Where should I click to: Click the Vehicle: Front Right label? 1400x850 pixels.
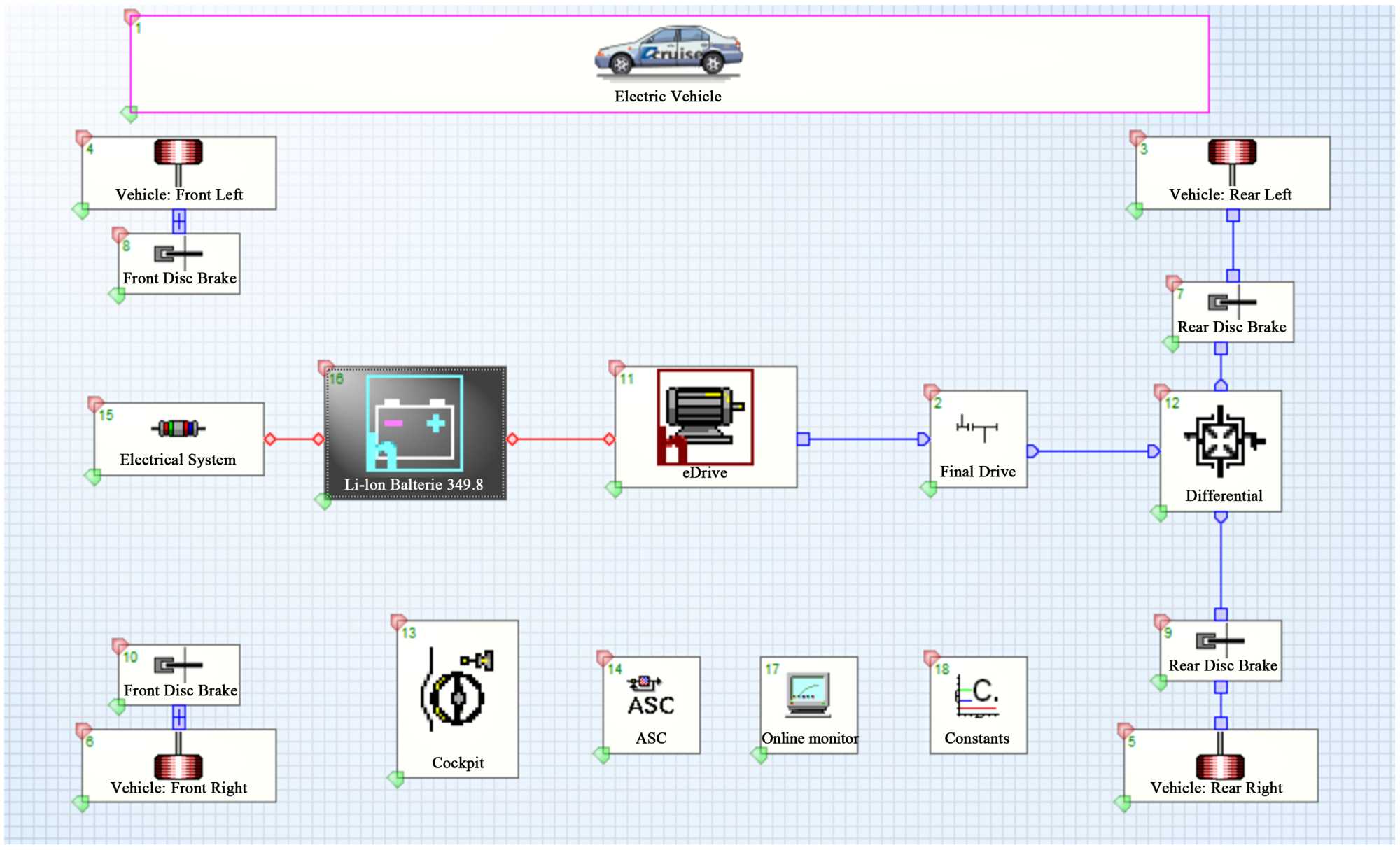click(178, 788)
